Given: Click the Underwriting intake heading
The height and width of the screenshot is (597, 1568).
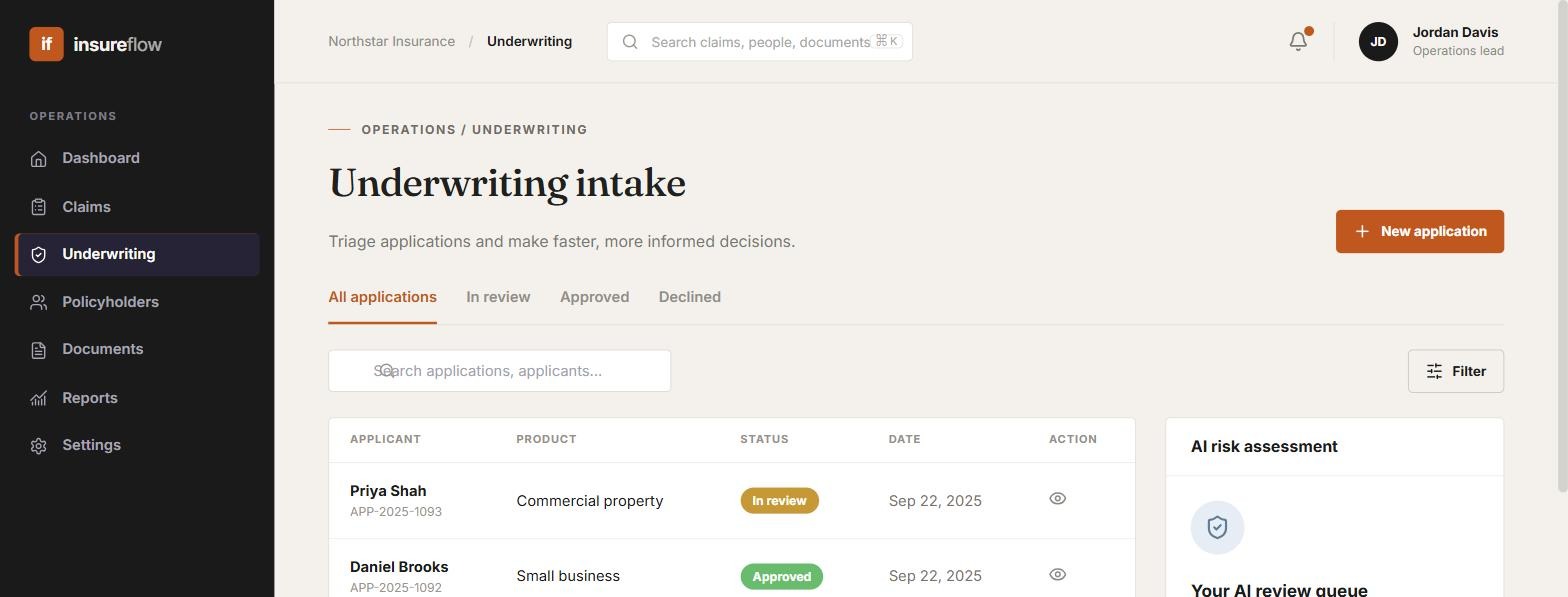Looking at the screenshot, I should 507,184.
